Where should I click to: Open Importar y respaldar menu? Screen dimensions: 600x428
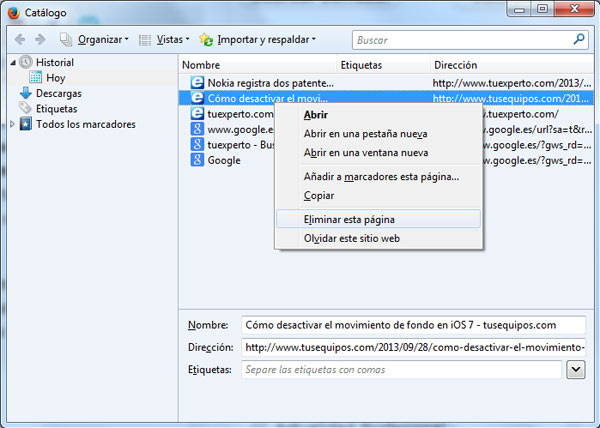click(266, 39)
